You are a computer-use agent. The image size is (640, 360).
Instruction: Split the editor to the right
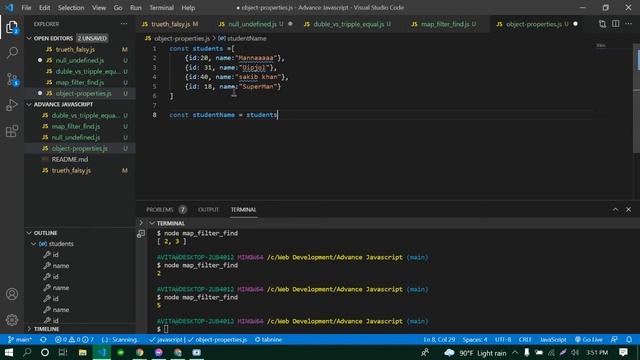pyautogui.click(x=616, y=24)
